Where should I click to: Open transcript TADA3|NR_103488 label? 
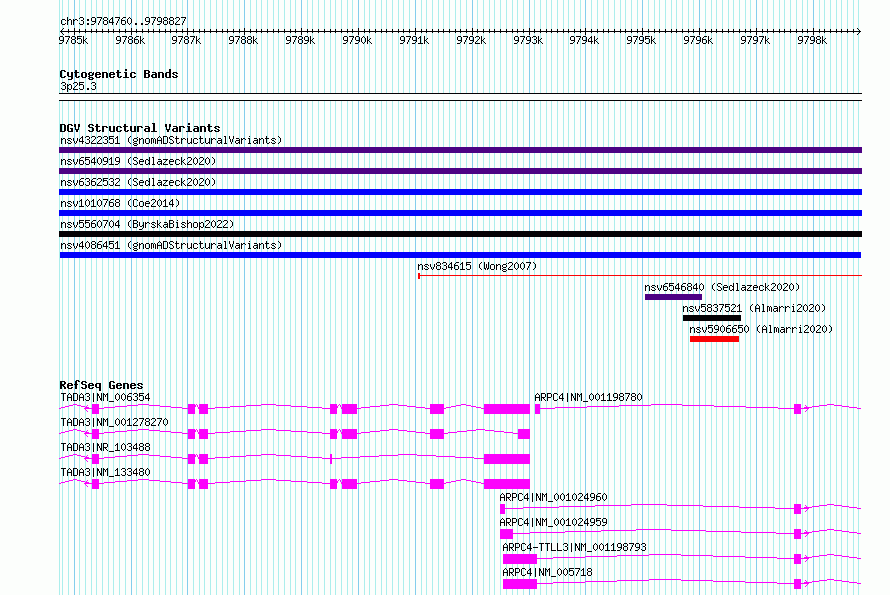(x=105, y=447)
